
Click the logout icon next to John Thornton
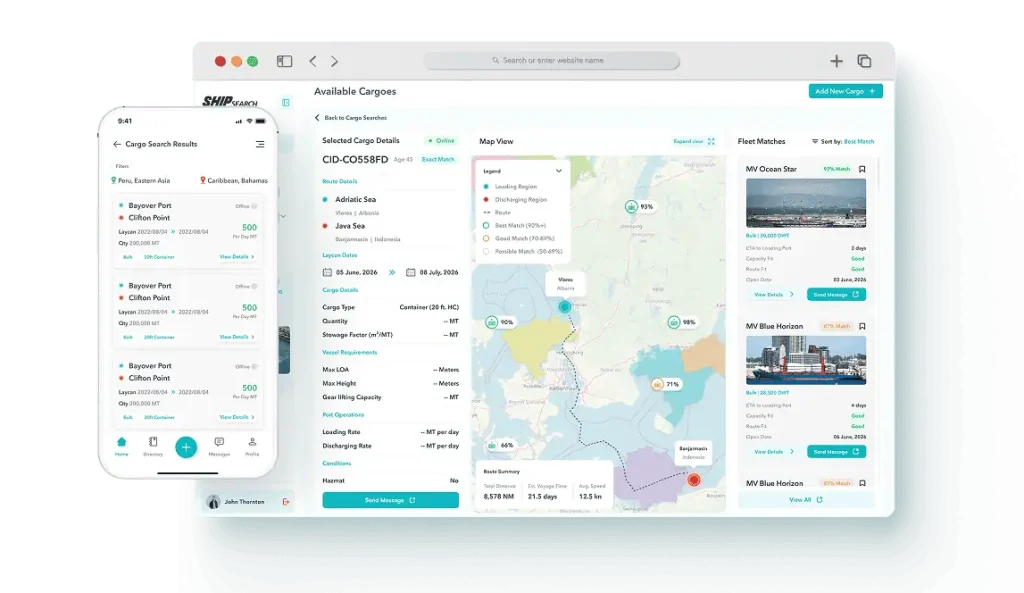[x=286, y=502]
